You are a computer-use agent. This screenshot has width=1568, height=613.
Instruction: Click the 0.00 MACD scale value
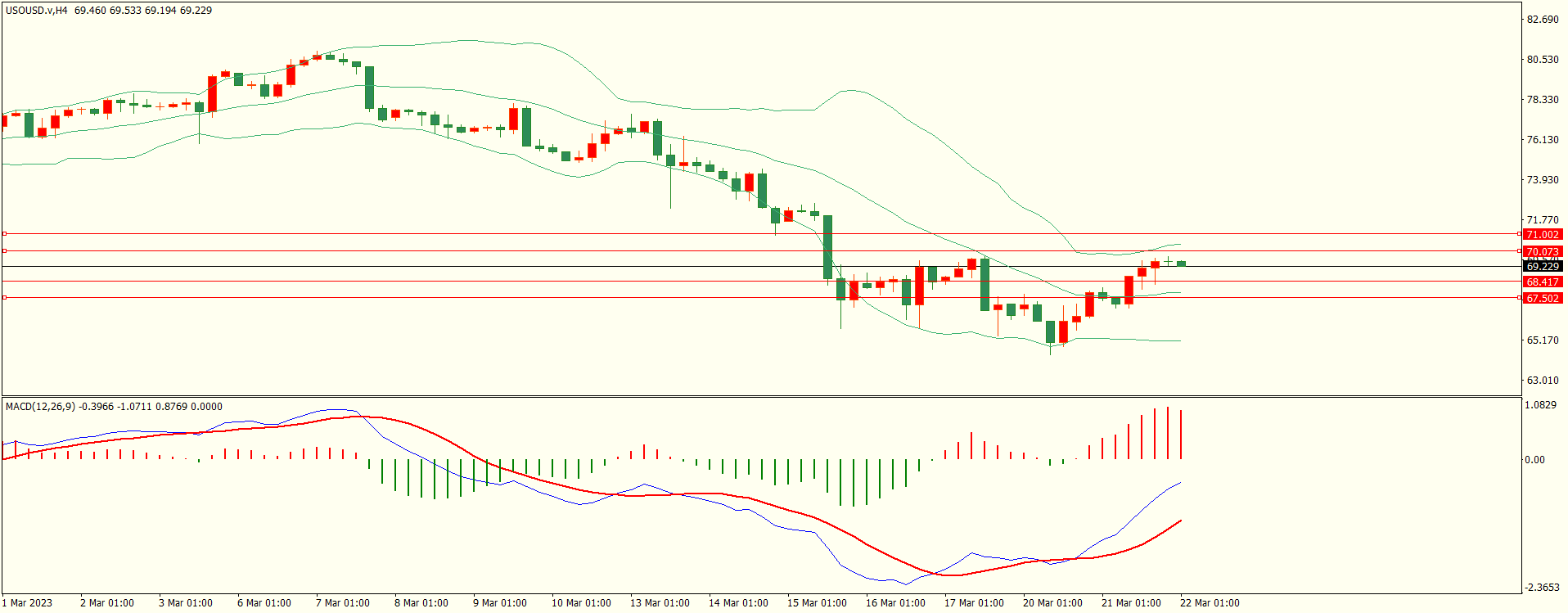coord(1534,460)
